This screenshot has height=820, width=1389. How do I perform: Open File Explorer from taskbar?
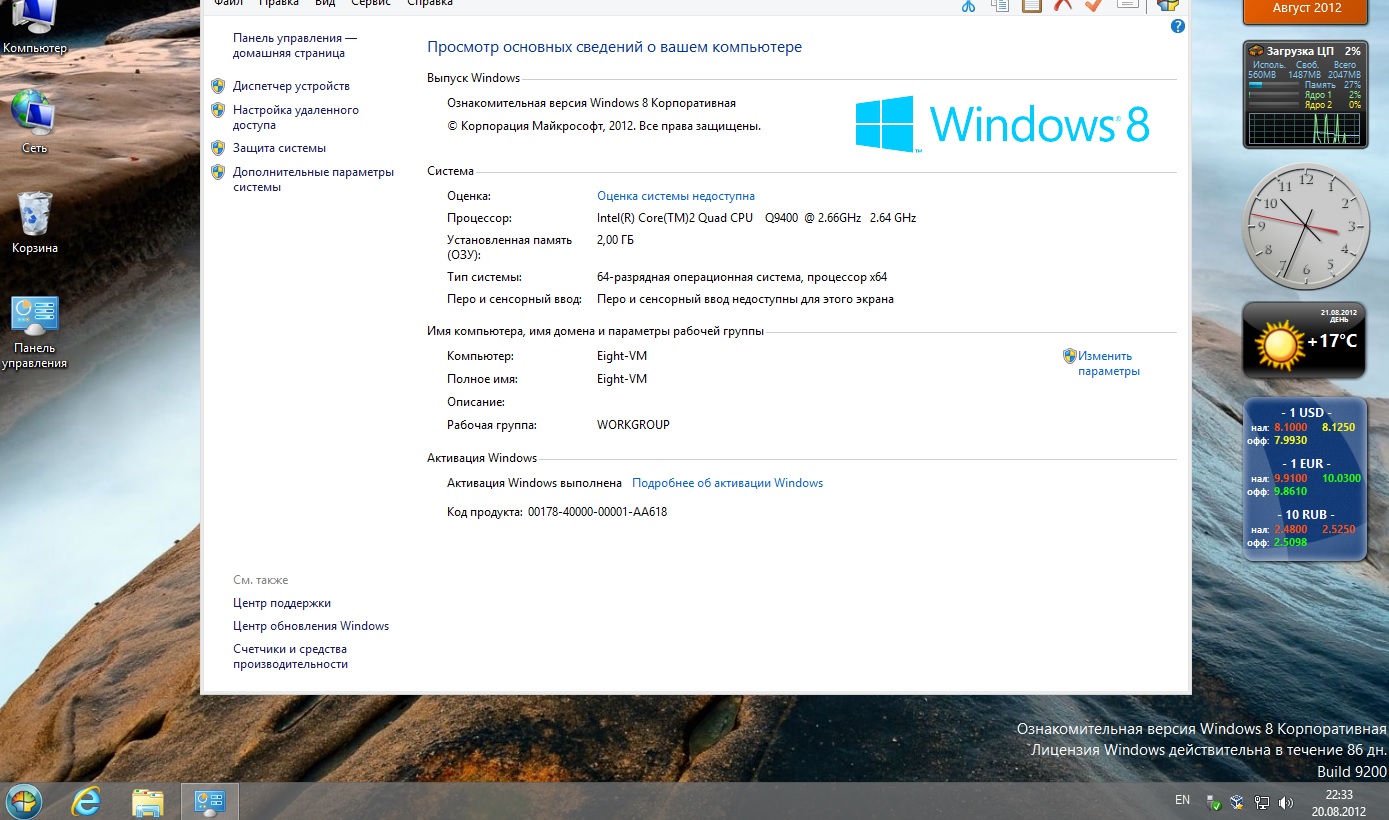tap(148, 801)
